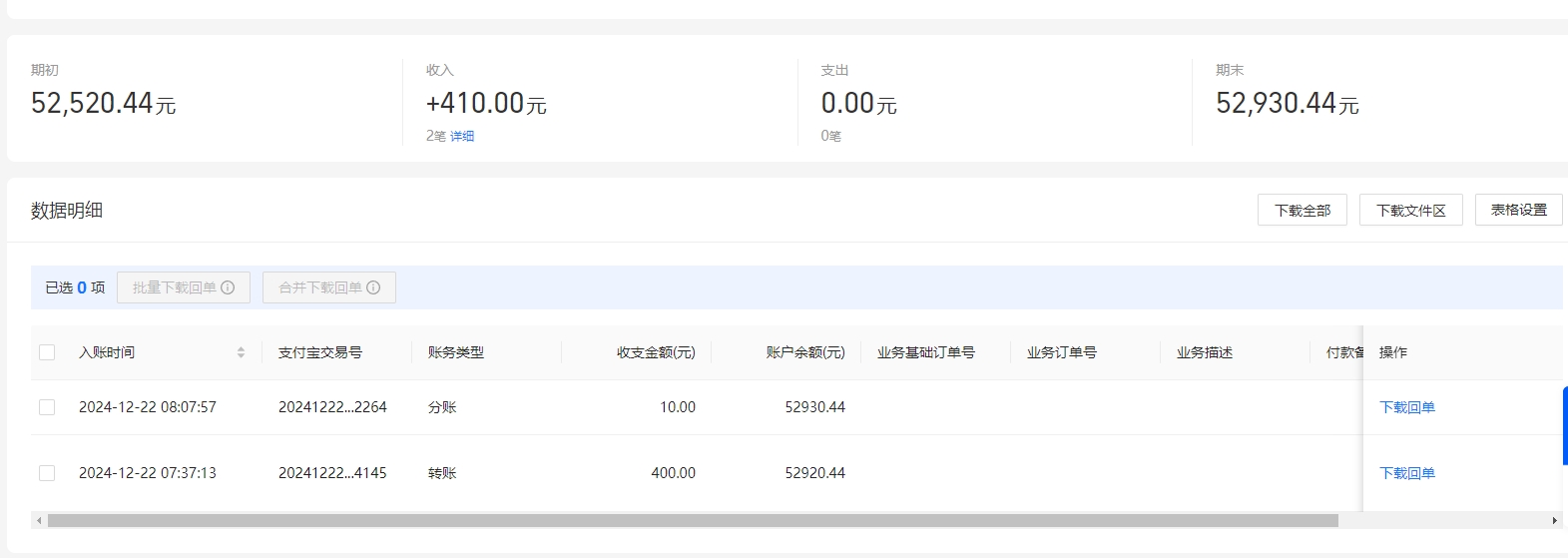This screenshot has height=558, width=1568.
Task: Click the scrollbar right arrow
Action: click(1554, 520)
